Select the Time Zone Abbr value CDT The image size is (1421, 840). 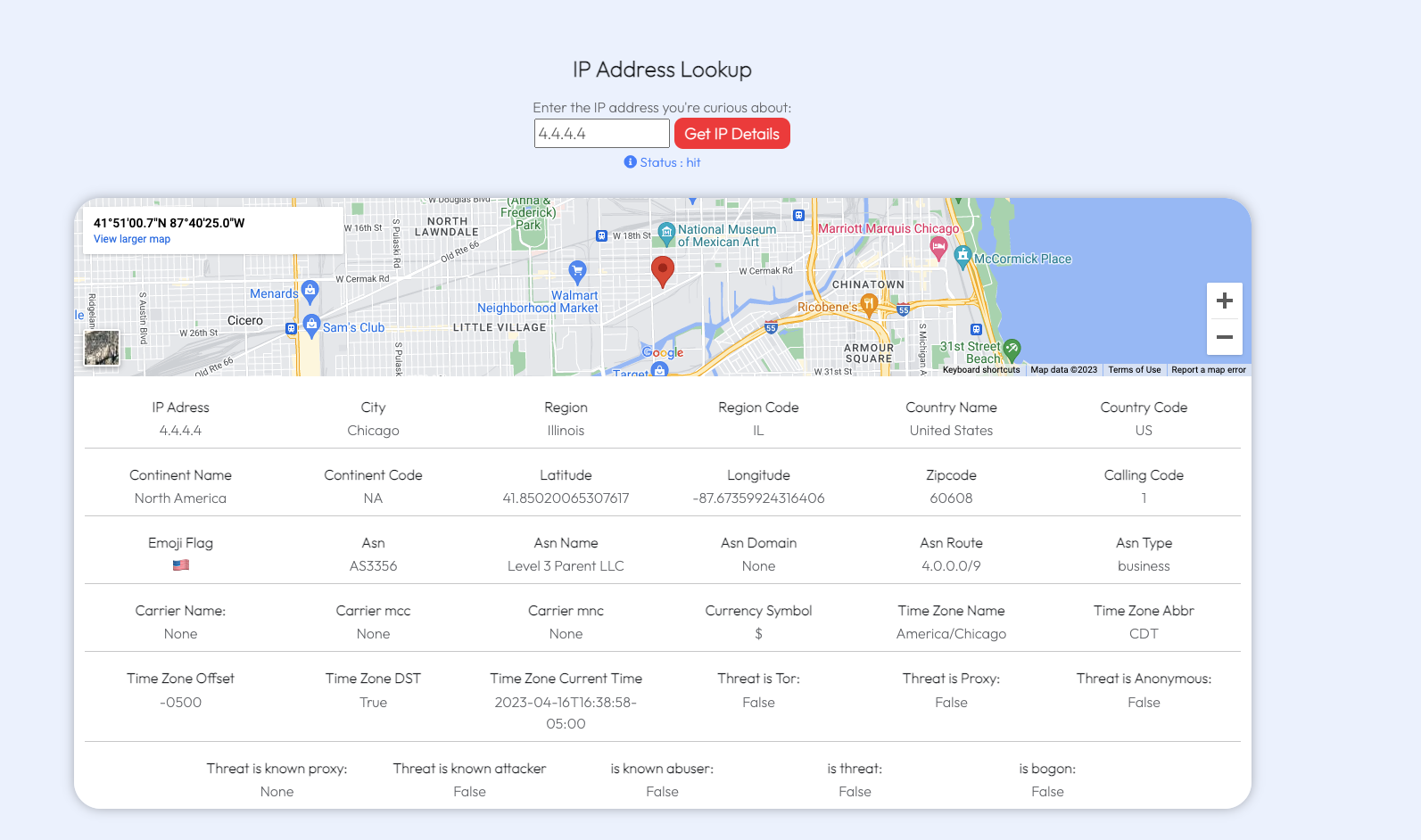pos(1144,634)
